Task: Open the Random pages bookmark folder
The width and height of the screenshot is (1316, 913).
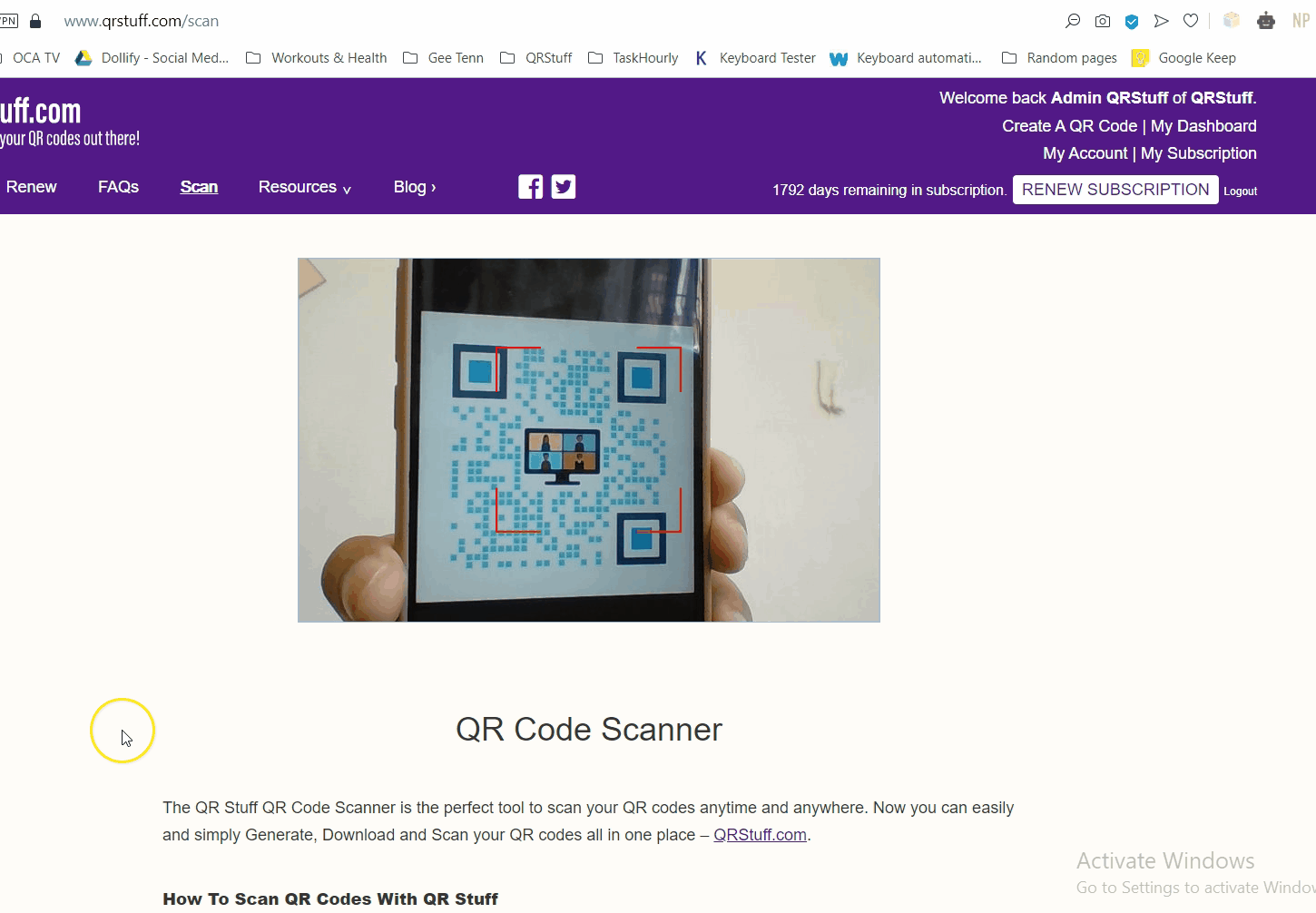Action: pyautogui.click(x=1059, y=58)
